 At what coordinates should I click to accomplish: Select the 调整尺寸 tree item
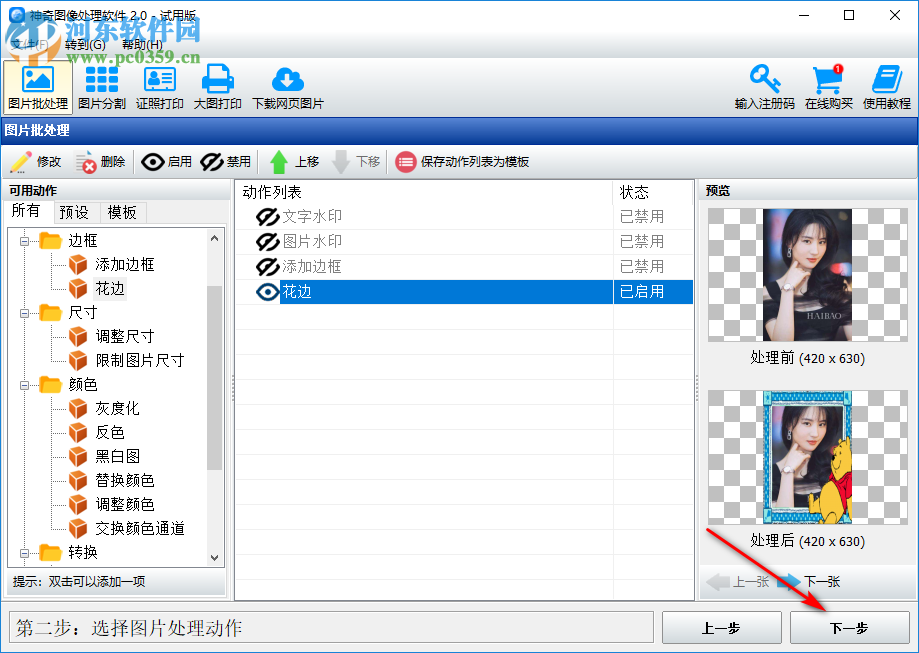coord(124,336)
